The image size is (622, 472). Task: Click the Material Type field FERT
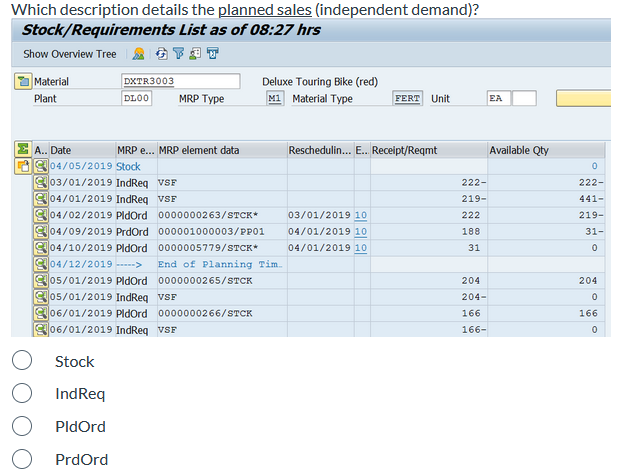click(x=407, y=98)
